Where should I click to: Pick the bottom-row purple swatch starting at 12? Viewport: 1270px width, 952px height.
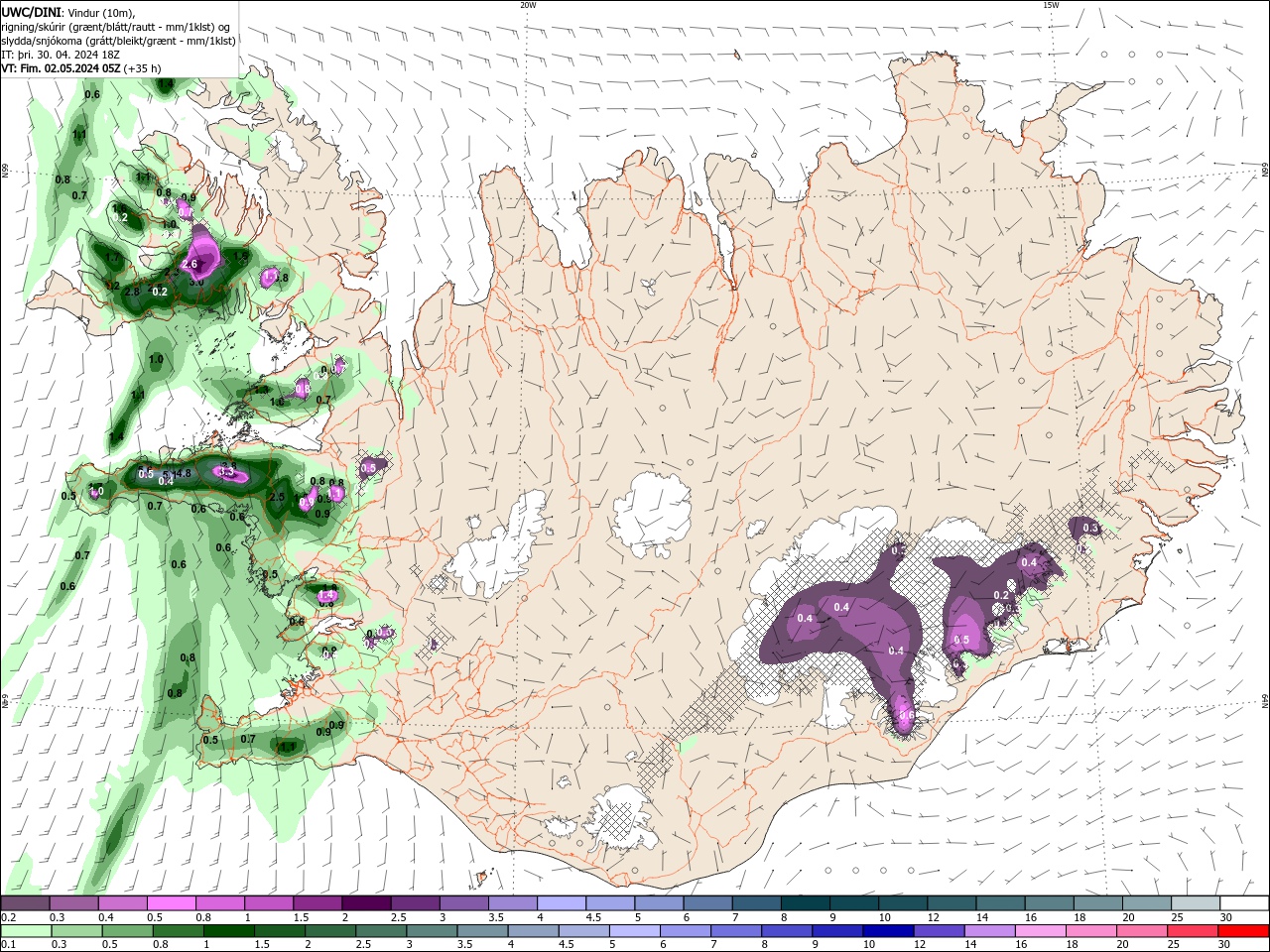[939, 931]
